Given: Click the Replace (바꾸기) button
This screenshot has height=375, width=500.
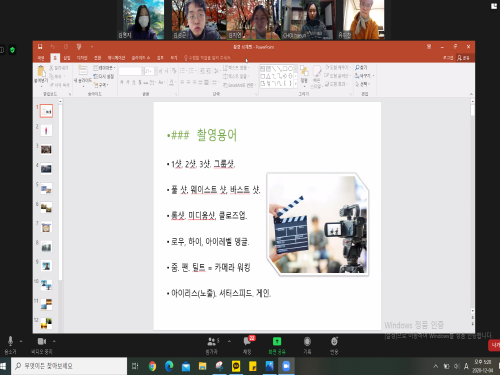Looking at the screenshot, I should [364, 76].
